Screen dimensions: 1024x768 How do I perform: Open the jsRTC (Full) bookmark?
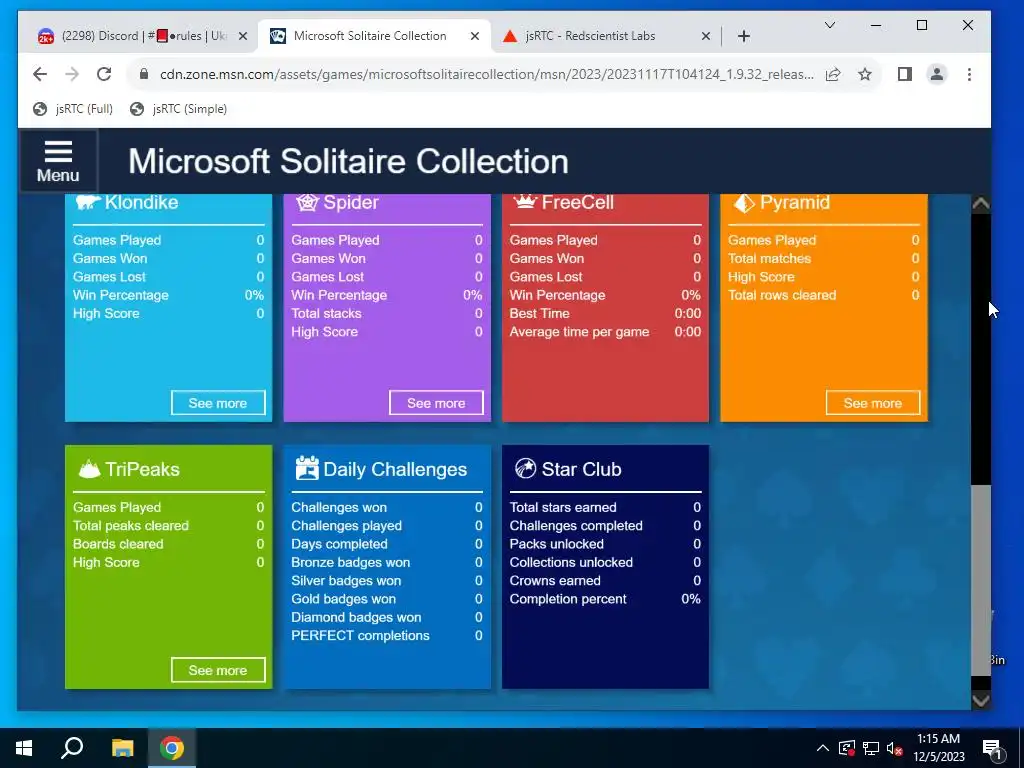72,109
